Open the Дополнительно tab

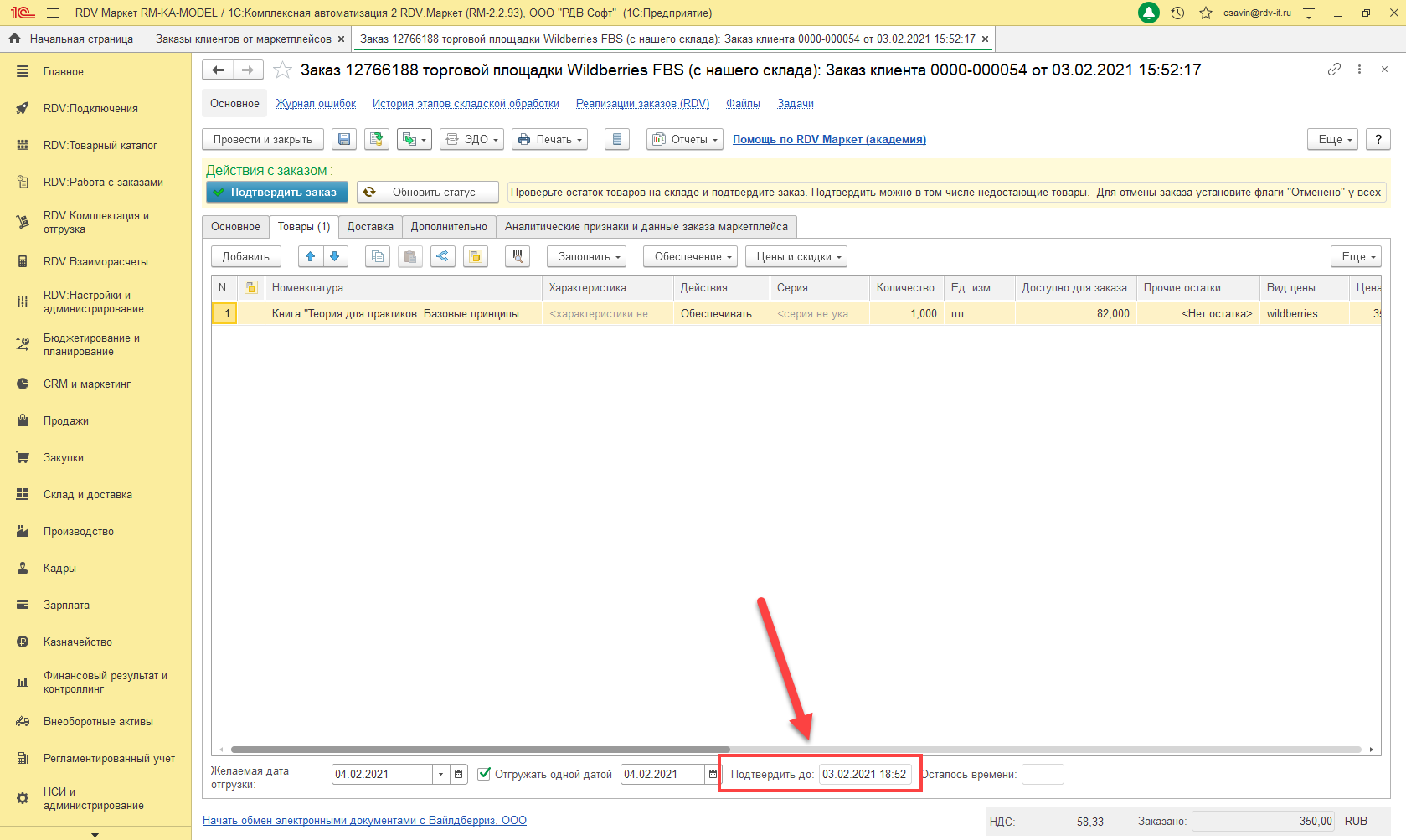[449, 227]
